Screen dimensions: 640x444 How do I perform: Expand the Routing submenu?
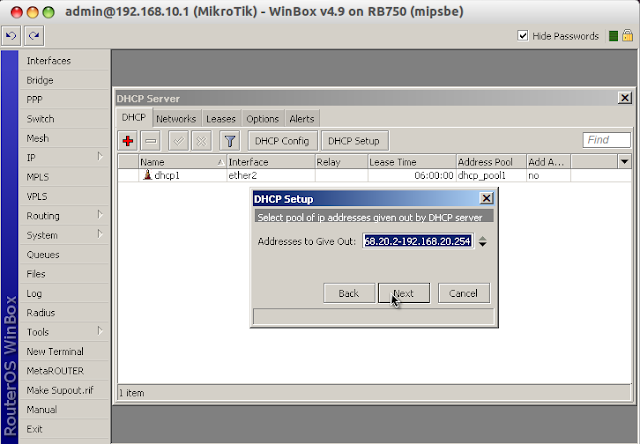coord(64,216)
